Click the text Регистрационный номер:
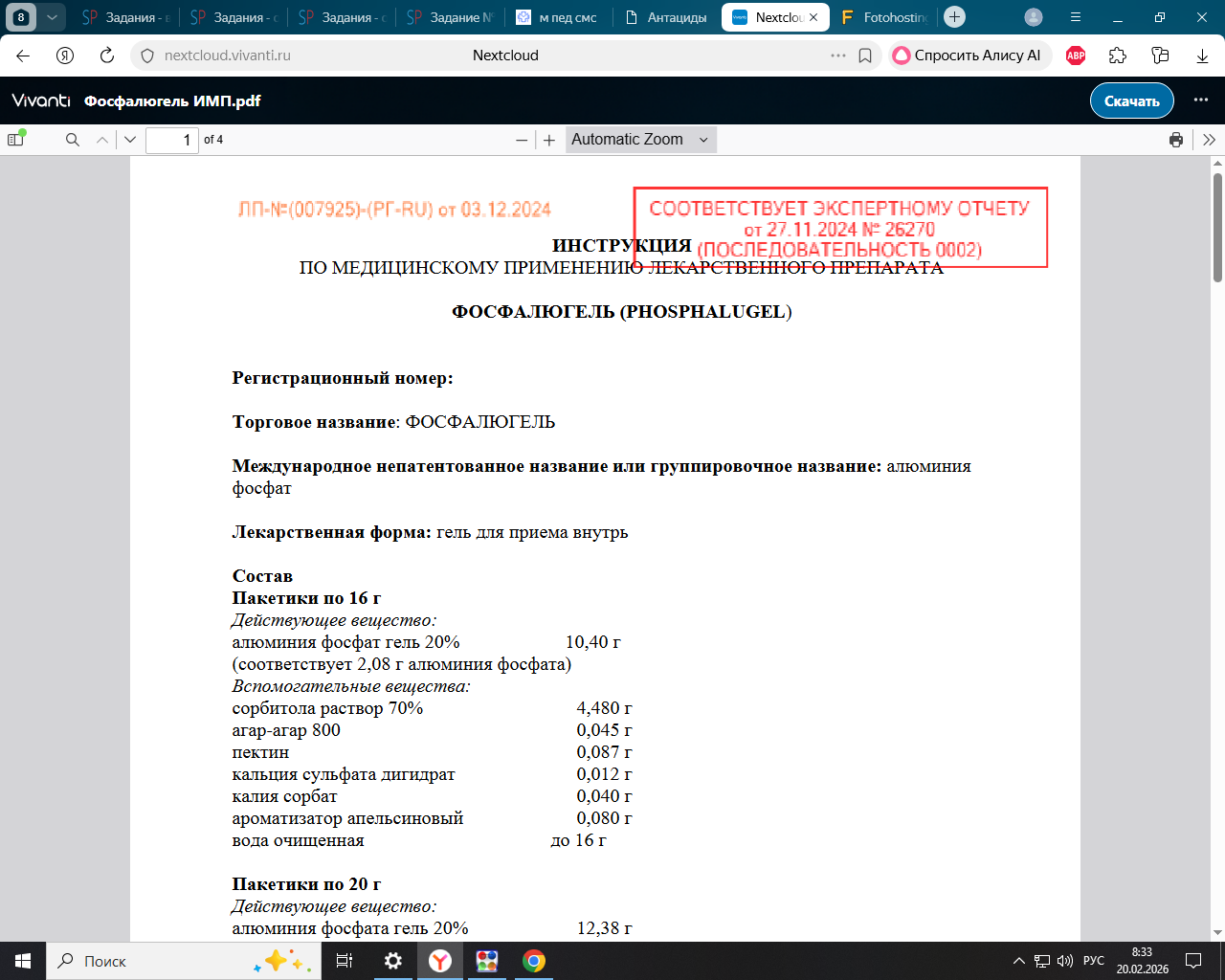 point(343,378)
